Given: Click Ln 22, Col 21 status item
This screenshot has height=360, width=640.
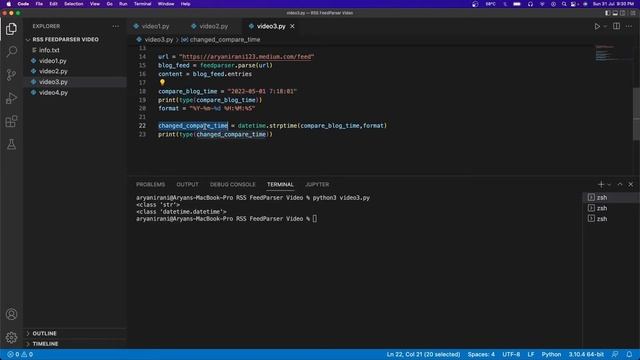Looking at the screenshot, I should [423, 355].
